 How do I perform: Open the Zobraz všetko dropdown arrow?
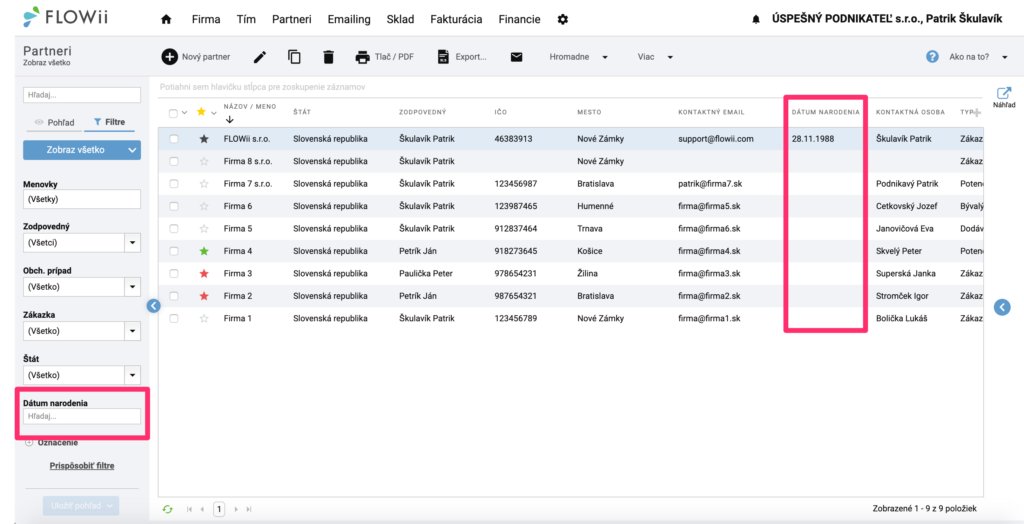pos(133,150)
